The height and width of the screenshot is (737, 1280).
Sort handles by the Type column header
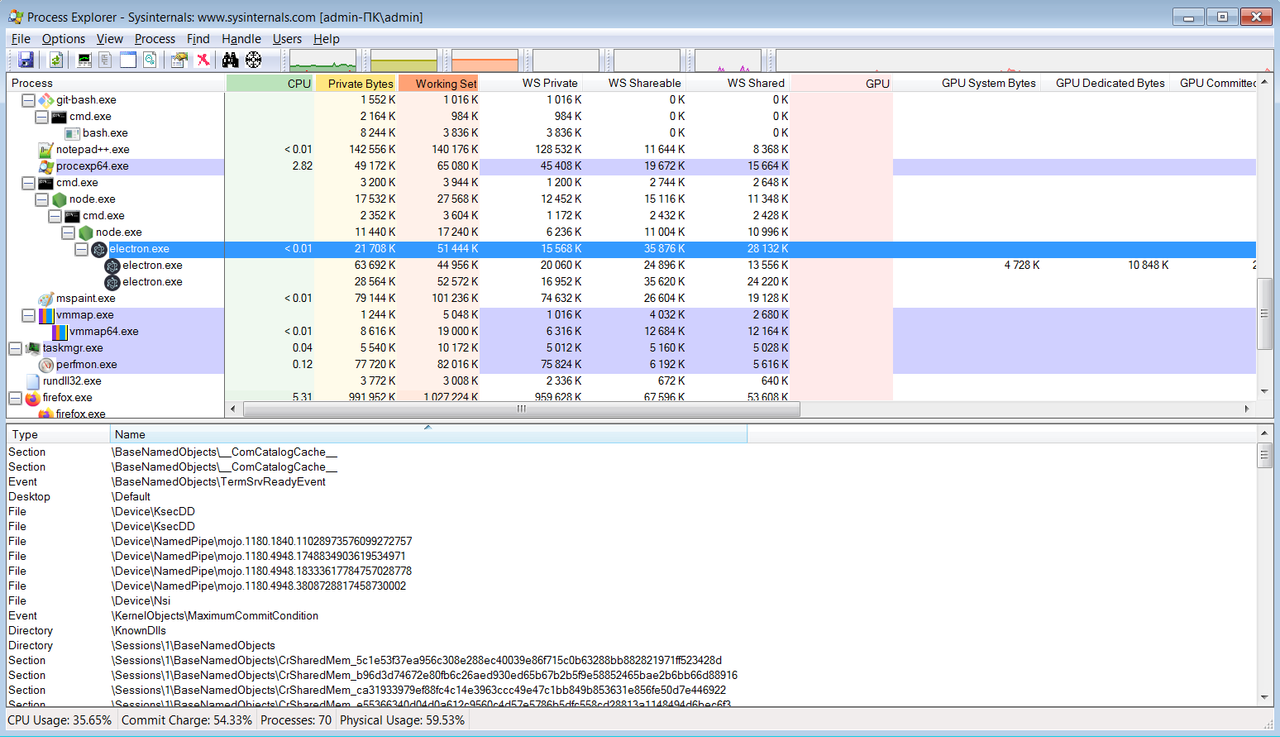pos(57,434)
